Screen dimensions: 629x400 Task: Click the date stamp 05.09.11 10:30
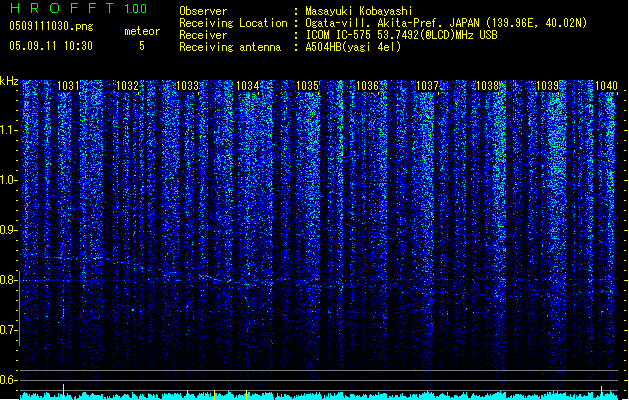pos(51,46)
